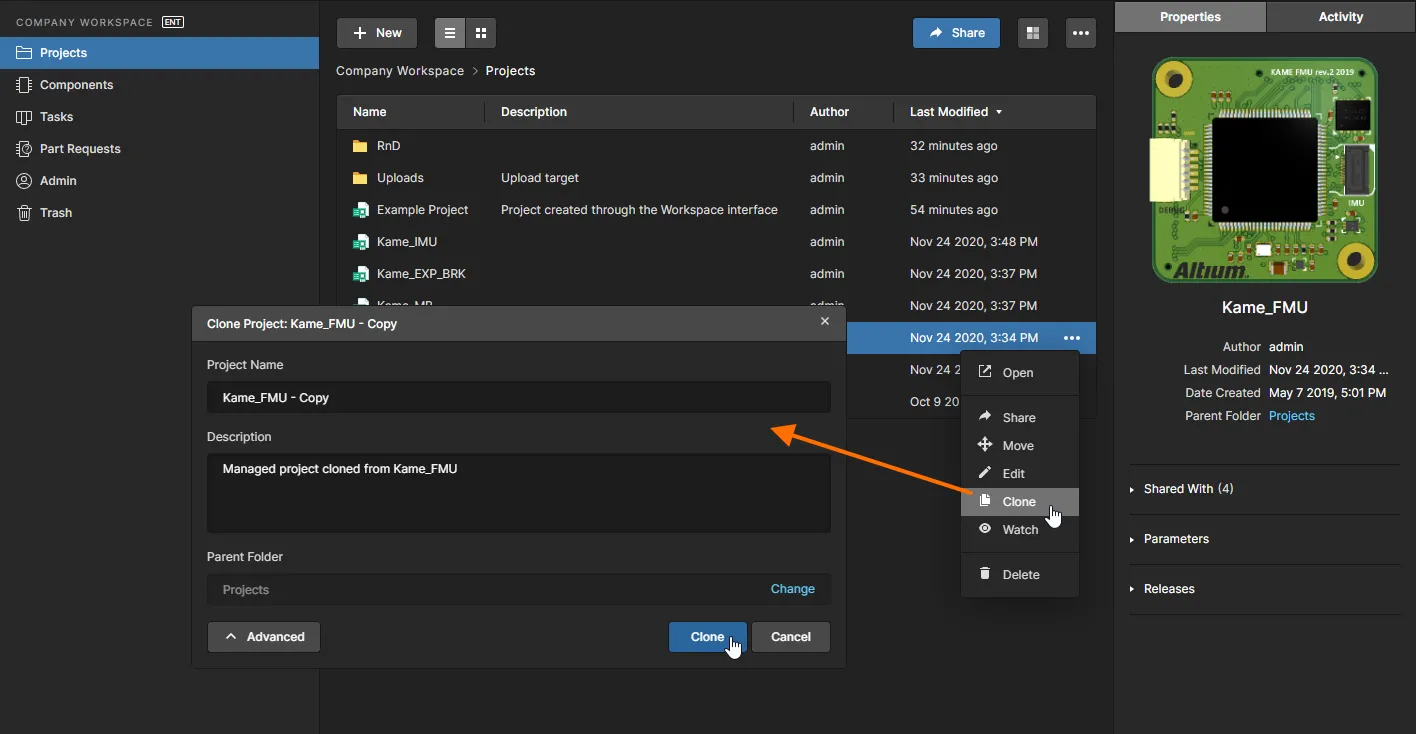Click '32 minutes ago' for RnD
1416x734 pixels.
click(954, 146)
